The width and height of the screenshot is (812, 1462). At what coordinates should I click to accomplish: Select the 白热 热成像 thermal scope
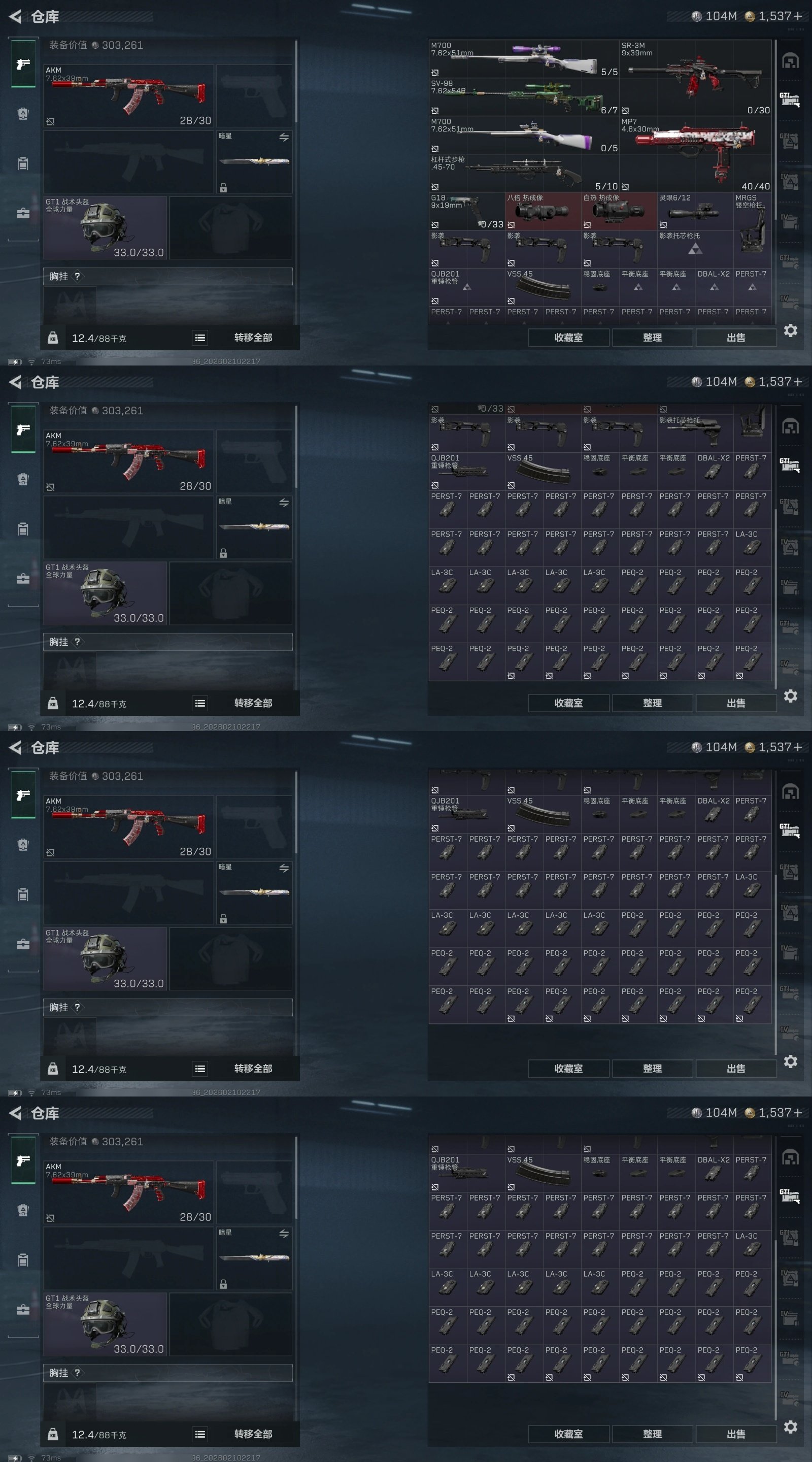click(x=619, y=211)
